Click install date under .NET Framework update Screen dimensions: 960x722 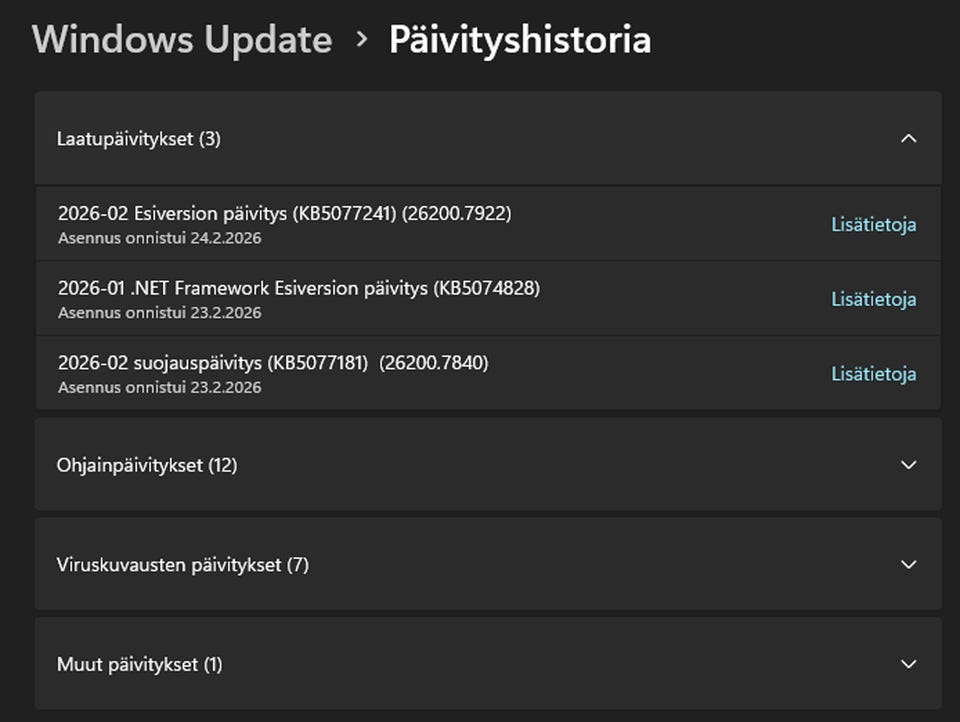point(160,313)
